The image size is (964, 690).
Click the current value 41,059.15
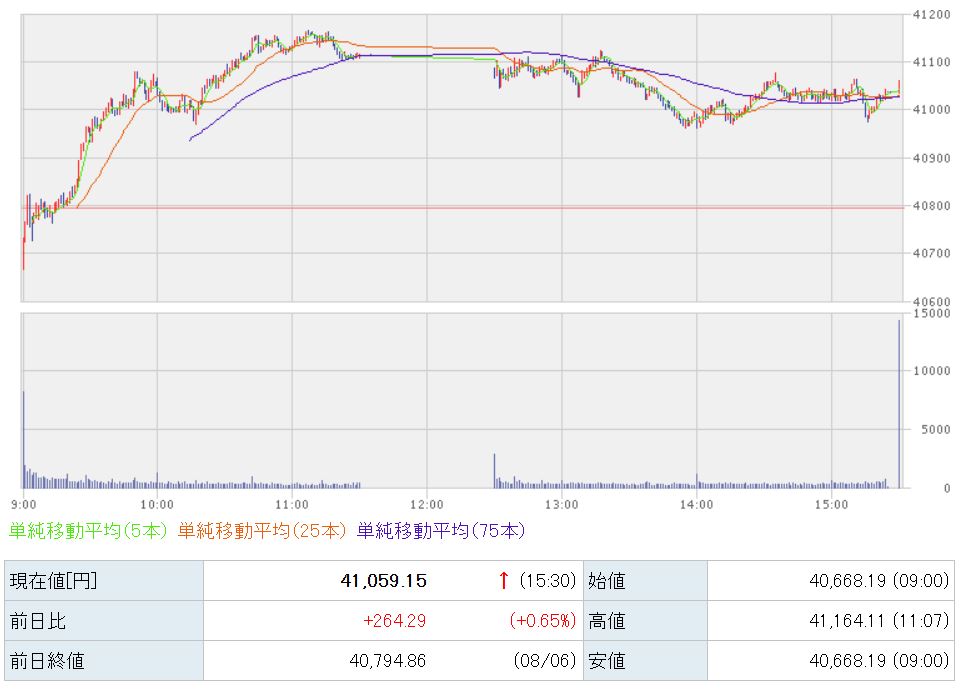pos(384,581)
